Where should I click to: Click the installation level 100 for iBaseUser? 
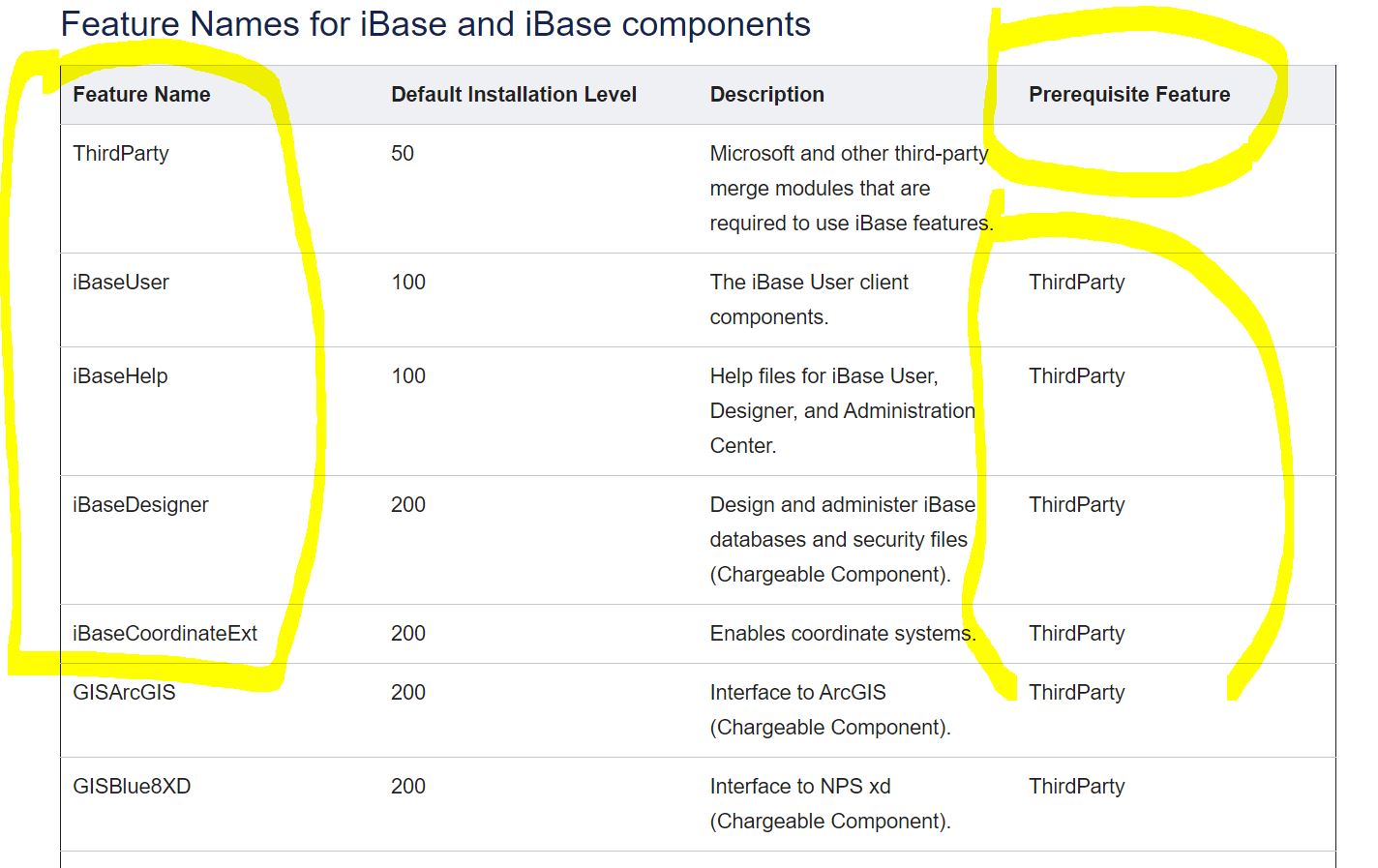coord(408,282)
